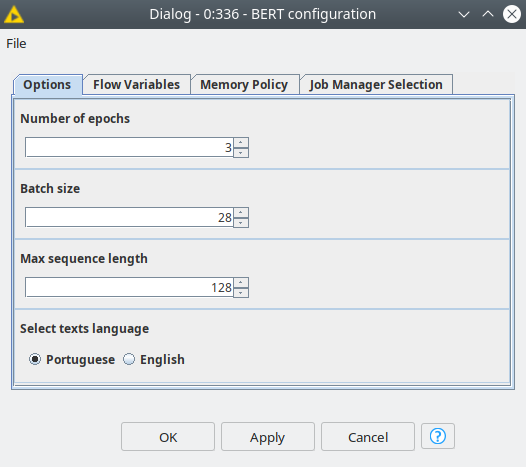Image resolution: width=526 pixels, height=467 pixels.
Task: Maximize the dialog with the up chevron
Action: tap(488, 14)
